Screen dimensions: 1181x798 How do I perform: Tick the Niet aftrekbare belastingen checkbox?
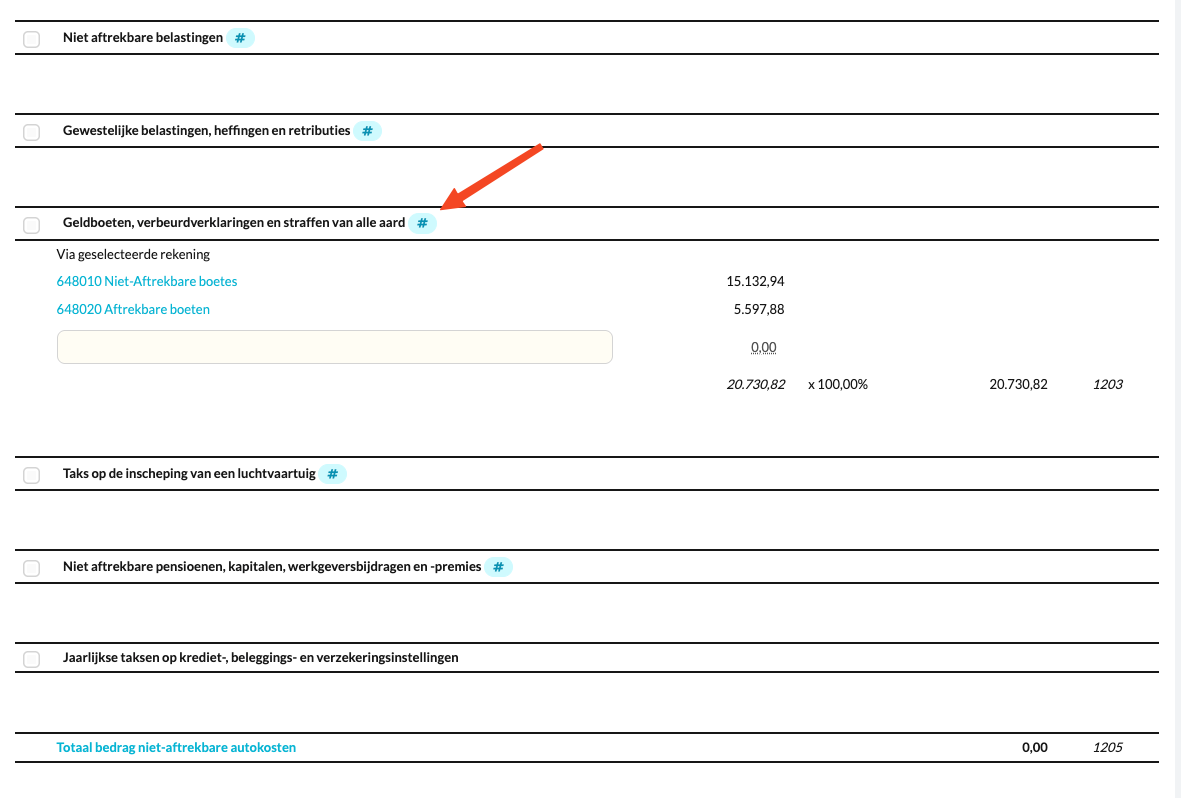click(32, 39)
